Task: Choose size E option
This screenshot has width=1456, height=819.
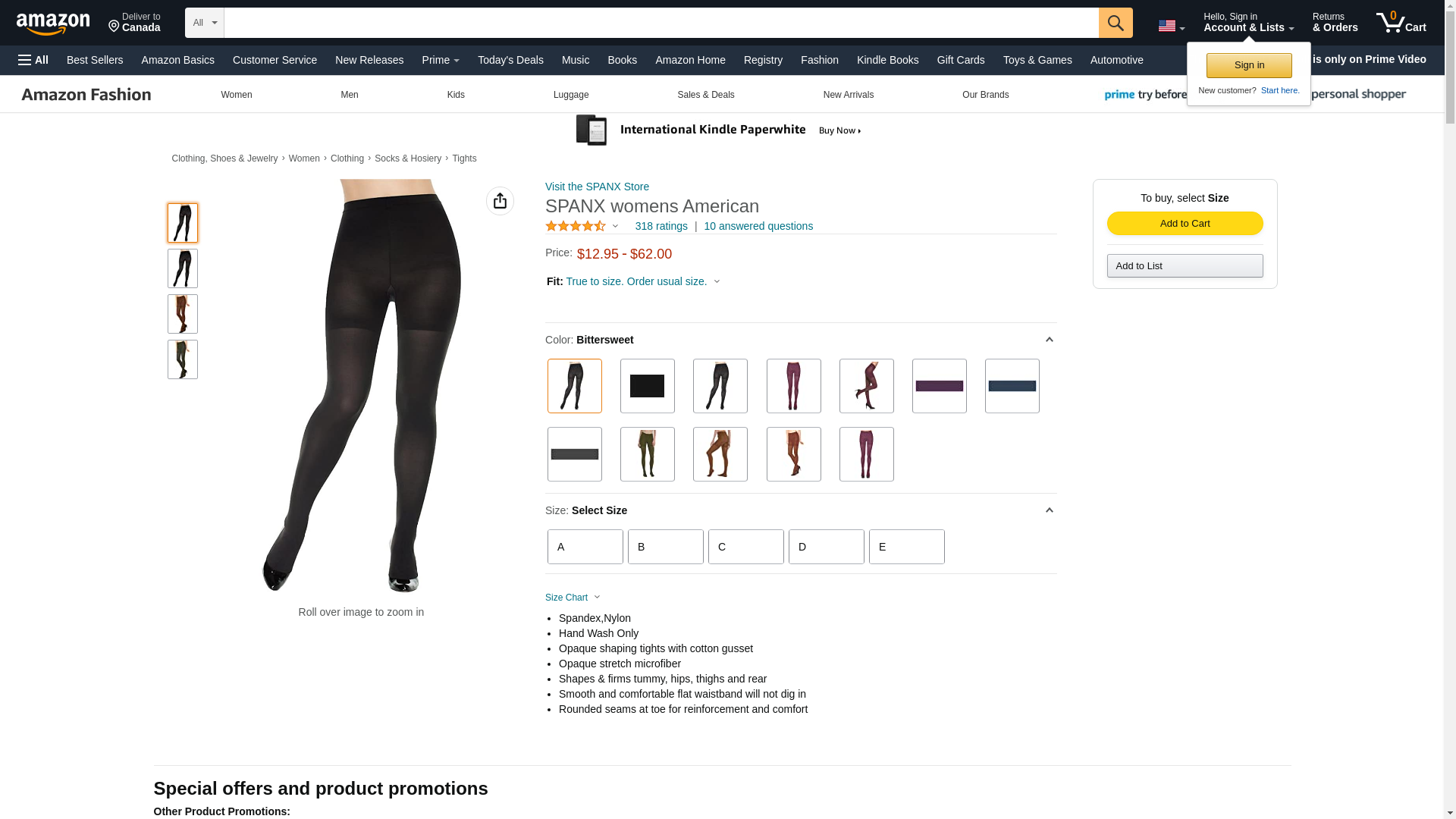Action: click(907, 547)
